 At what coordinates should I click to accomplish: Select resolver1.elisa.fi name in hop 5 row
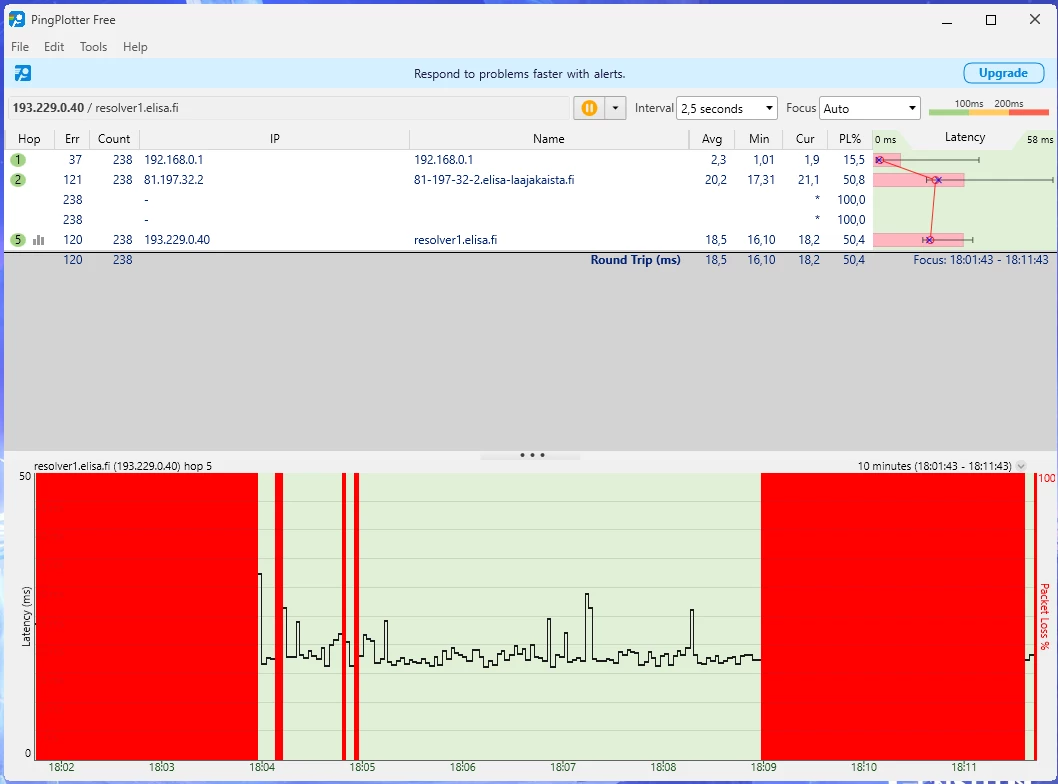[x=455, y=240]
